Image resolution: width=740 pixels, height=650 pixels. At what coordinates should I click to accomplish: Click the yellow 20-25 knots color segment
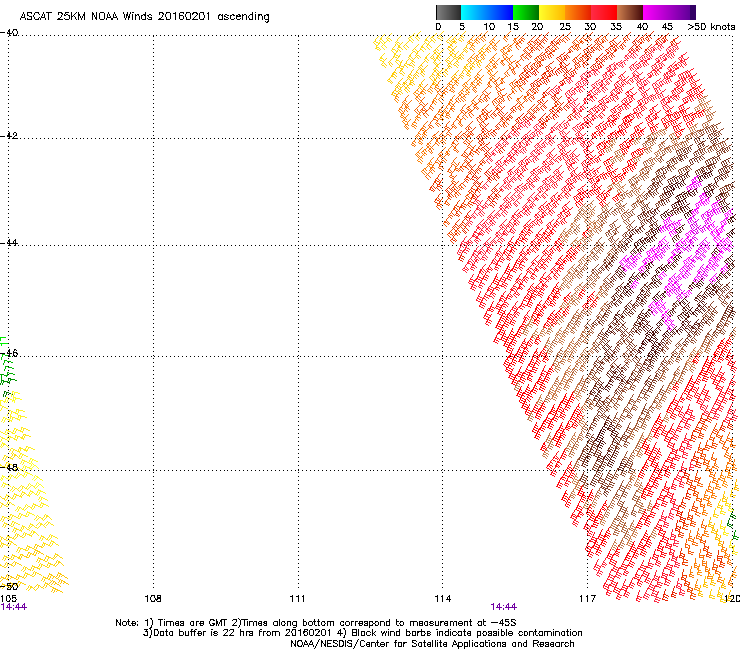(552, 12)
